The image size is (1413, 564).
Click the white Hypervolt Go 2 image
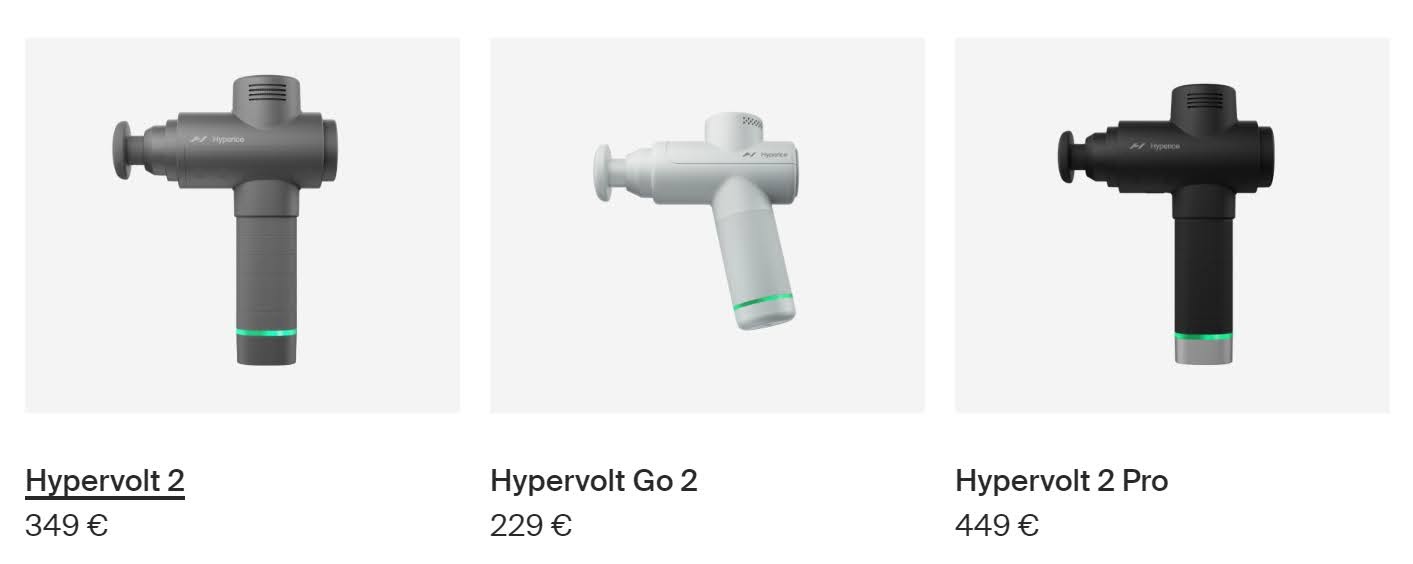pos(707,225)
